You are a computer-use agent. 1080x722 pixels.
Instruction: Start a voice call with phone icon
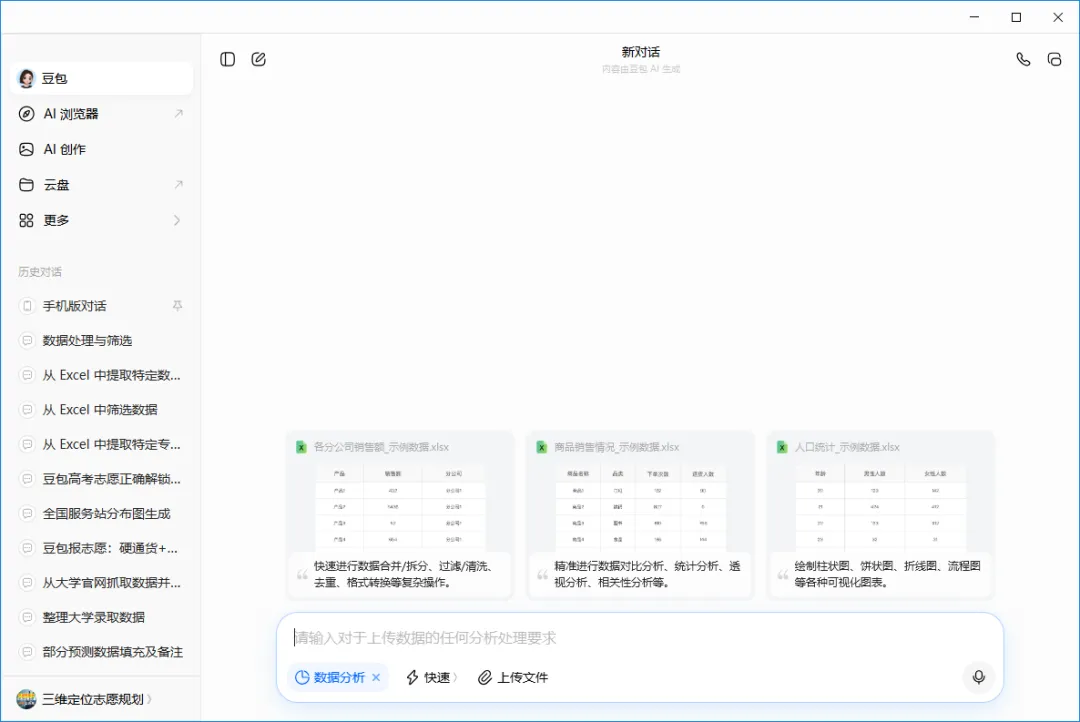tap(1023, 59)
